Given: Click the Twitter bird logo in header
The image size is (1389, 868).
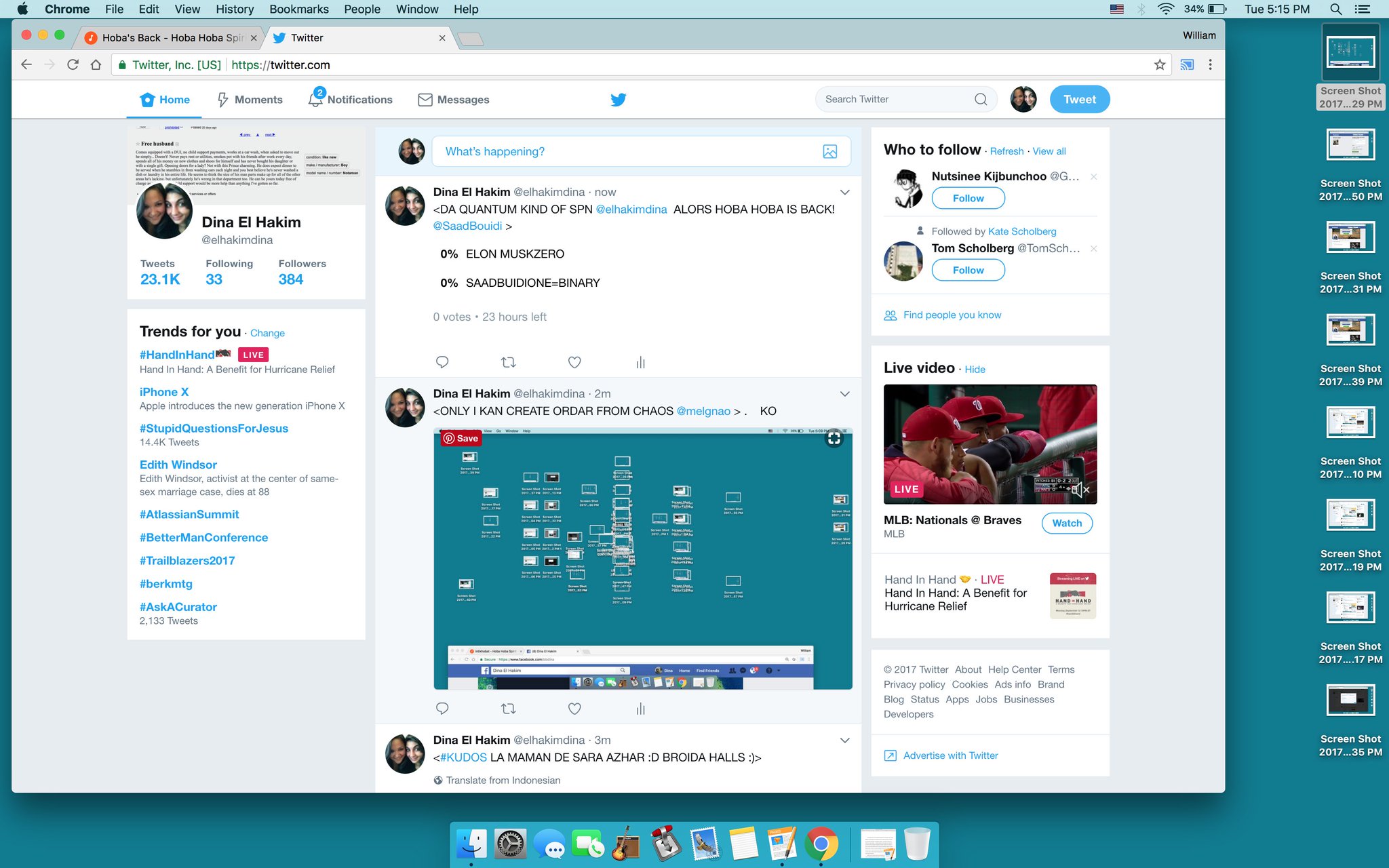Looking at the screenshot, I should (x=618, y=100).
